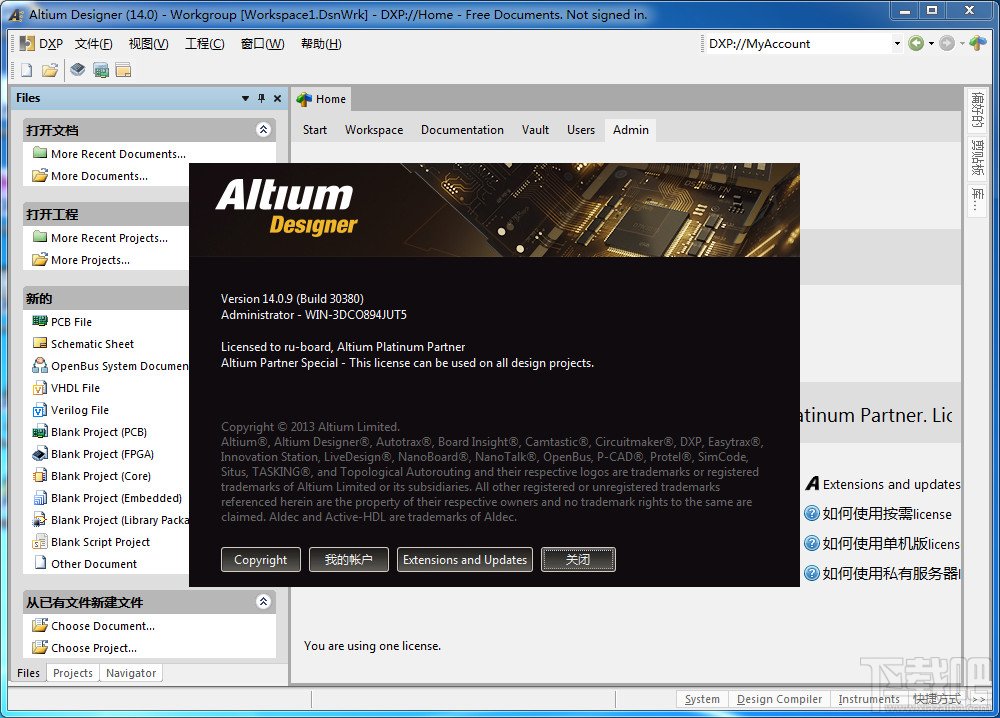Switch to the Vault page tab
1000x718 pixels.
coord(535,129)
